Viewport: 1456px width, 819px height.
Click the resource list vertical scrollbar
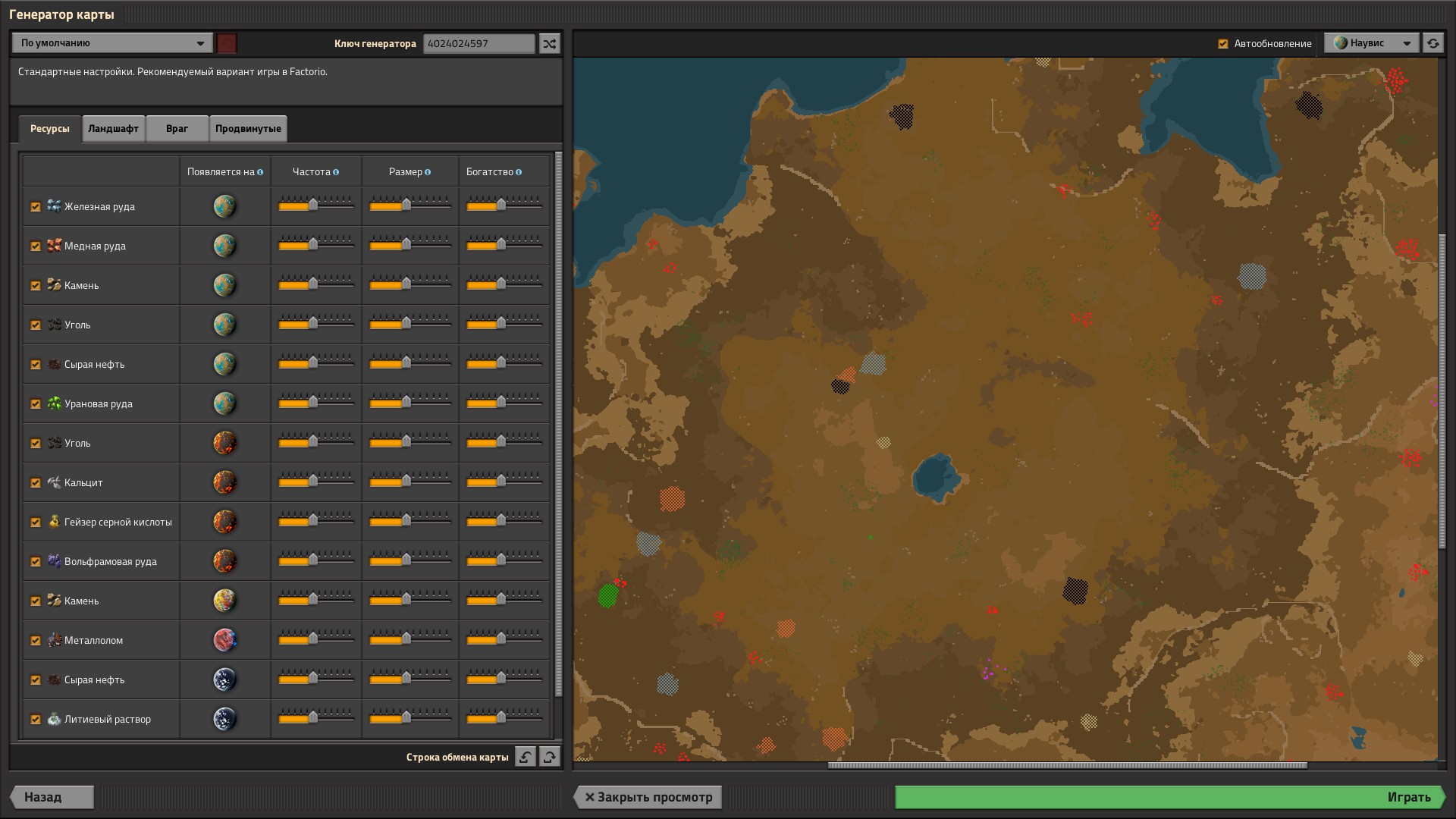(559, 425)
